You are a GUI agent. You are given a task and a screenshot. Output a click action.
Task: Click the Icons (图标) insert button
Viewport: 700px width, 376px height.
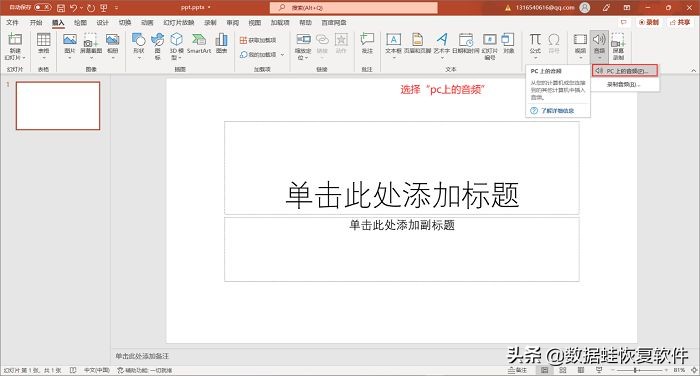tap(158, 46)
